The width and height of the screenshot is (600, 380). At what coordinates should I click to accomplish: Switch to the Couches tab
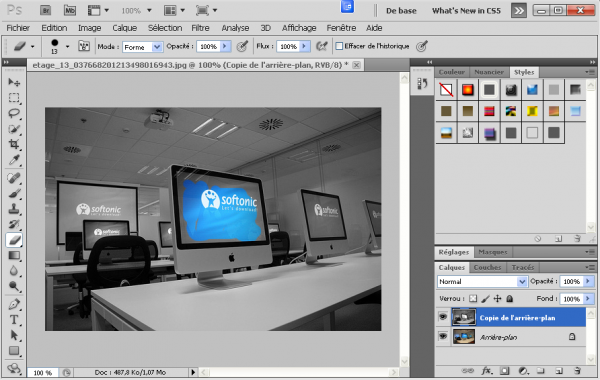pos(487,267)
